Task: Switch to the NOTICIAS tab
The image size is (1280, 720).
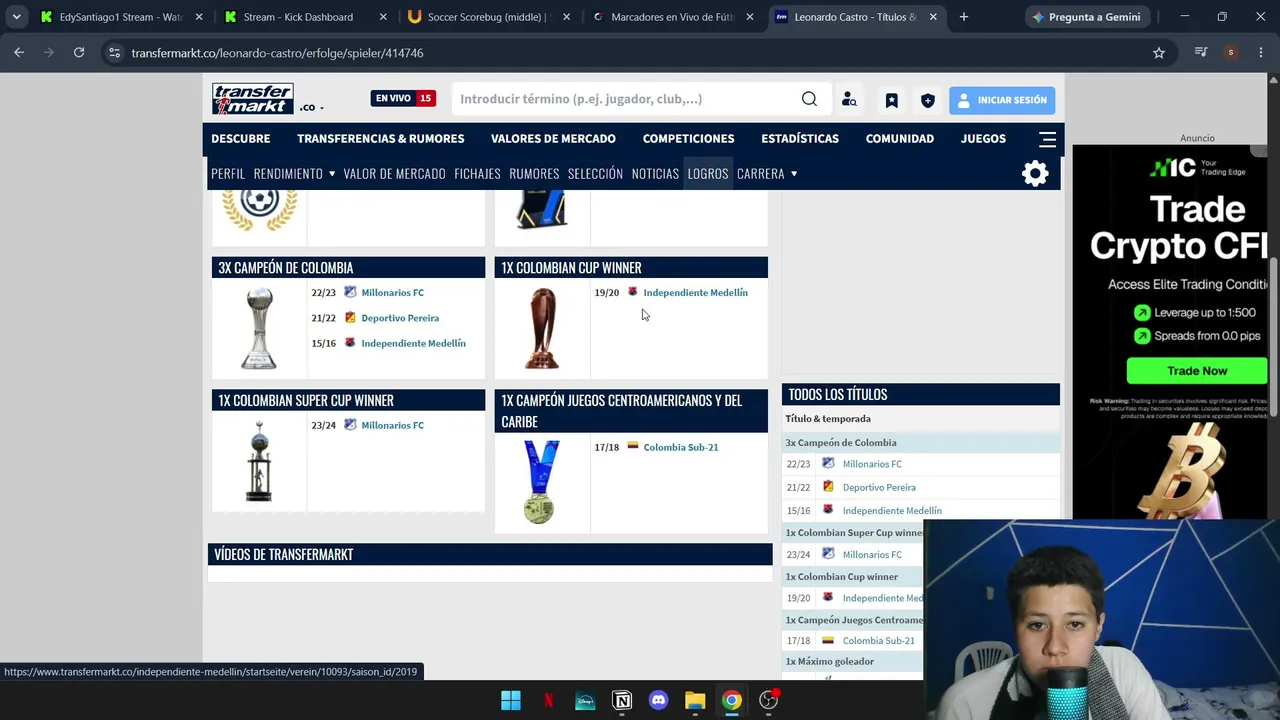Action: pos(655,174)
